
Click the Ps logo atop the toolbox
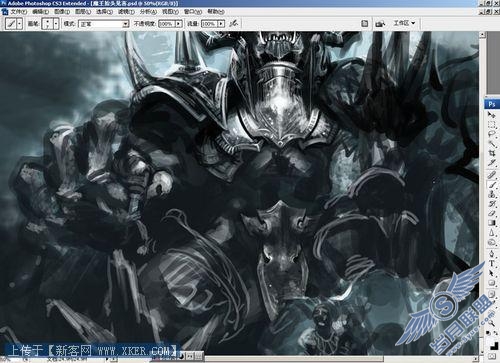[492, 104]
